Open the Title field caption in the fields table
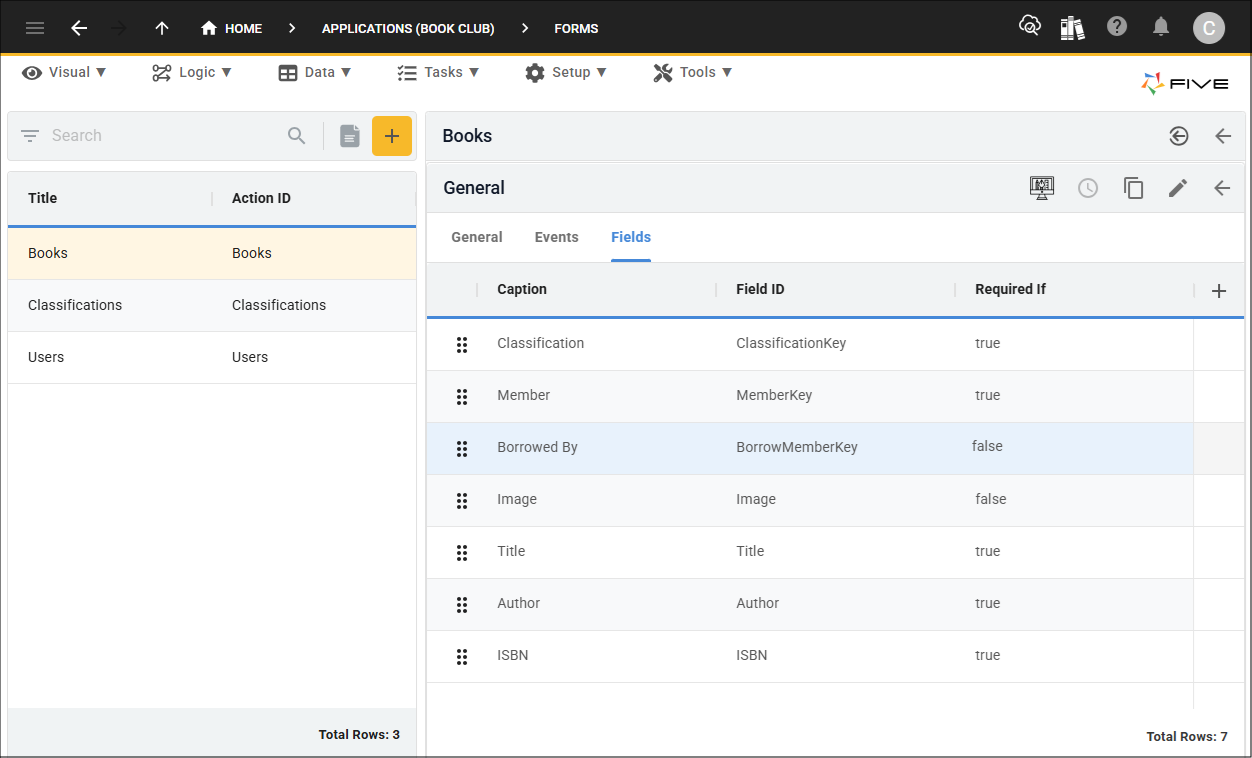The image size is (1252, 758). point(511,551)
